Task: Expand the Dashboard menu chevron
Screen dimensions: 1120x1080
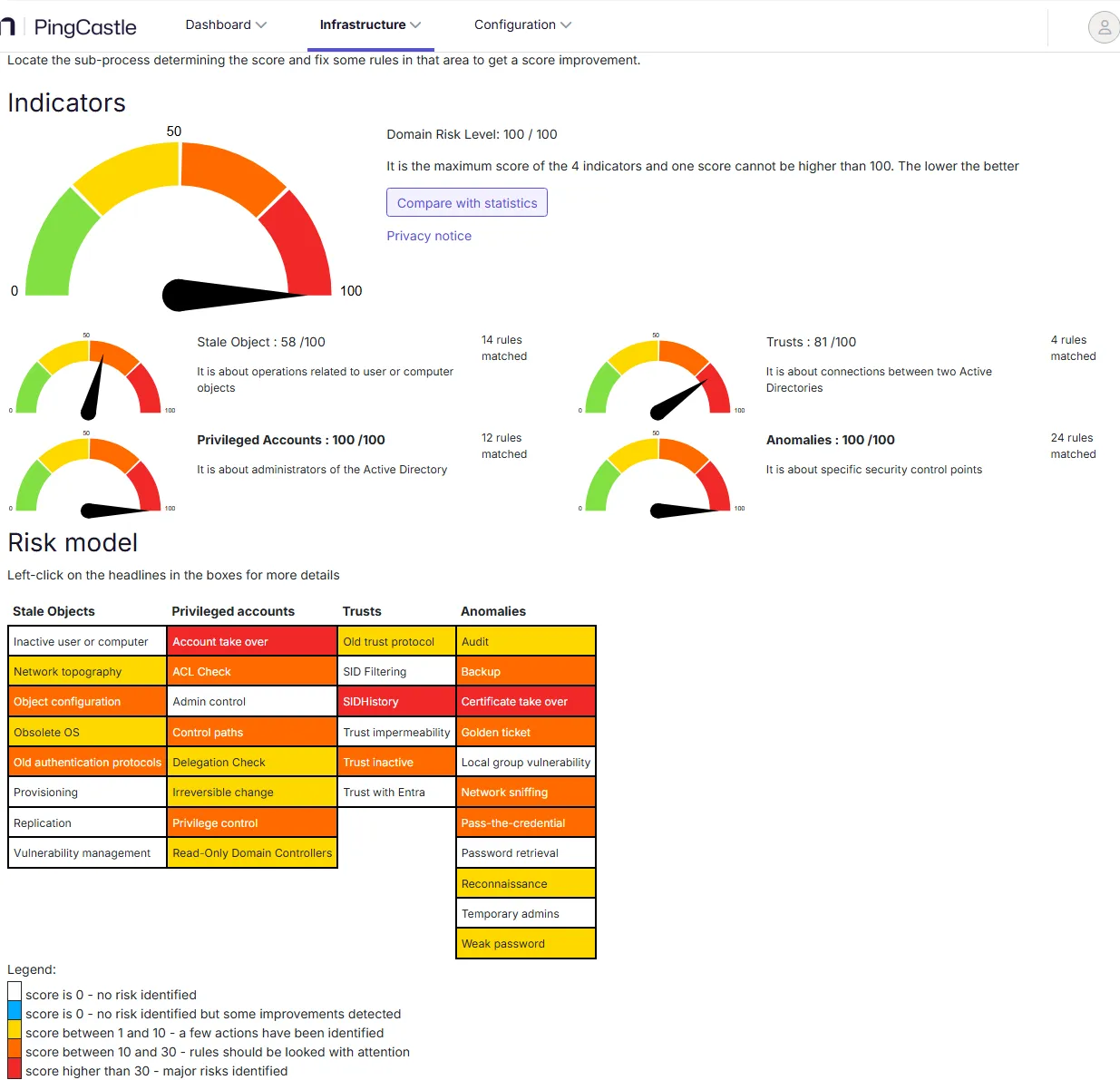Action: [261, 25]
